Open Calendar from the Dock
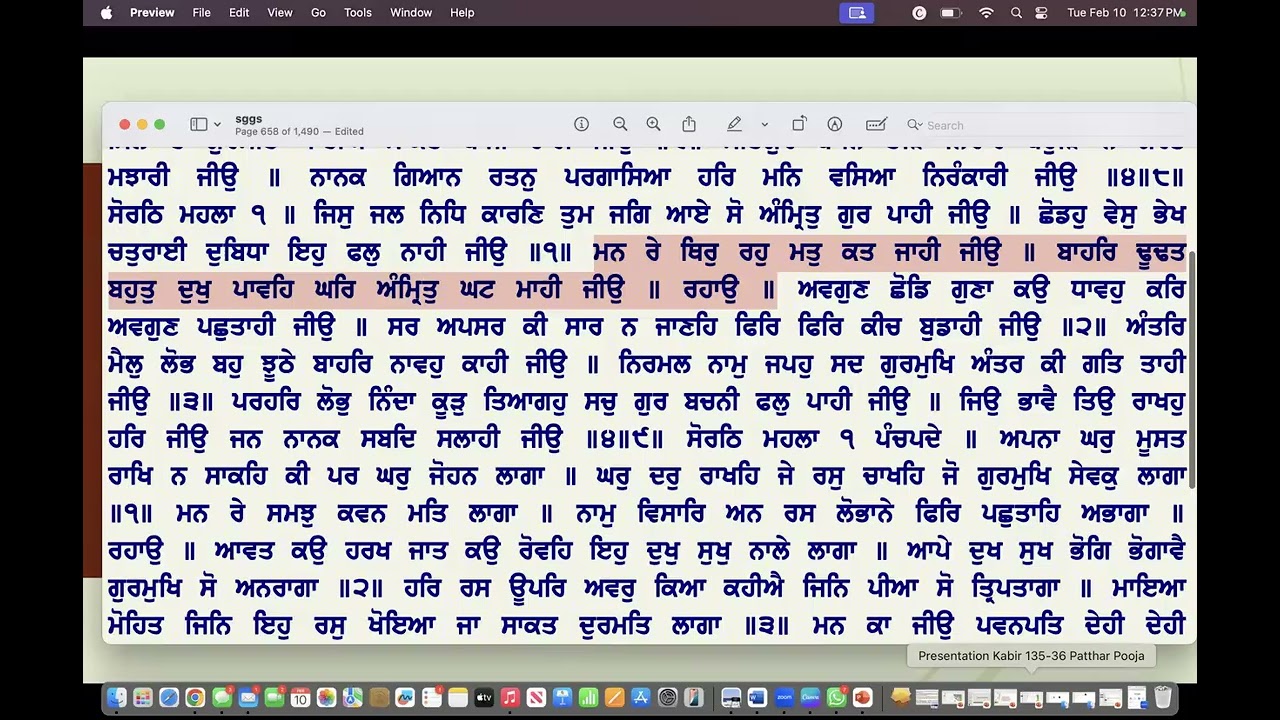This screenshot has width=1280, height=720. coord(300,697)
